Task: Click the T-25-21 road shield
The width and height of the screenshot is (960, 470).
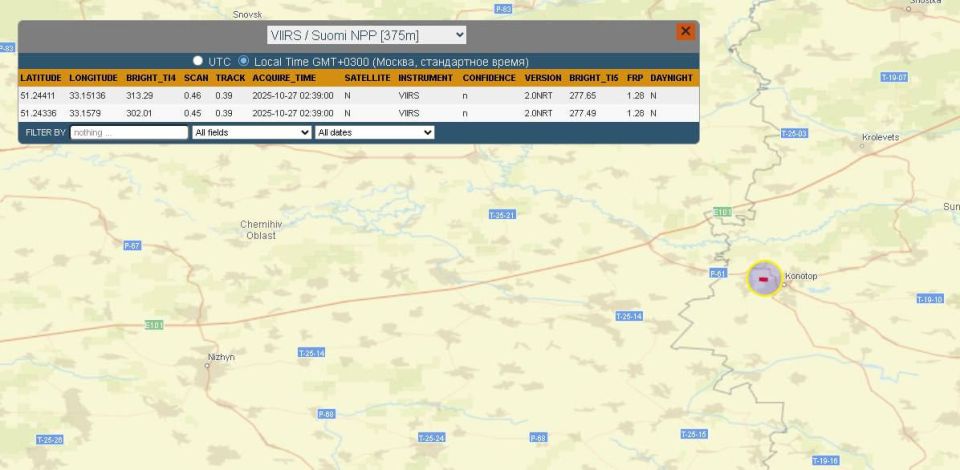Action: 502,215
